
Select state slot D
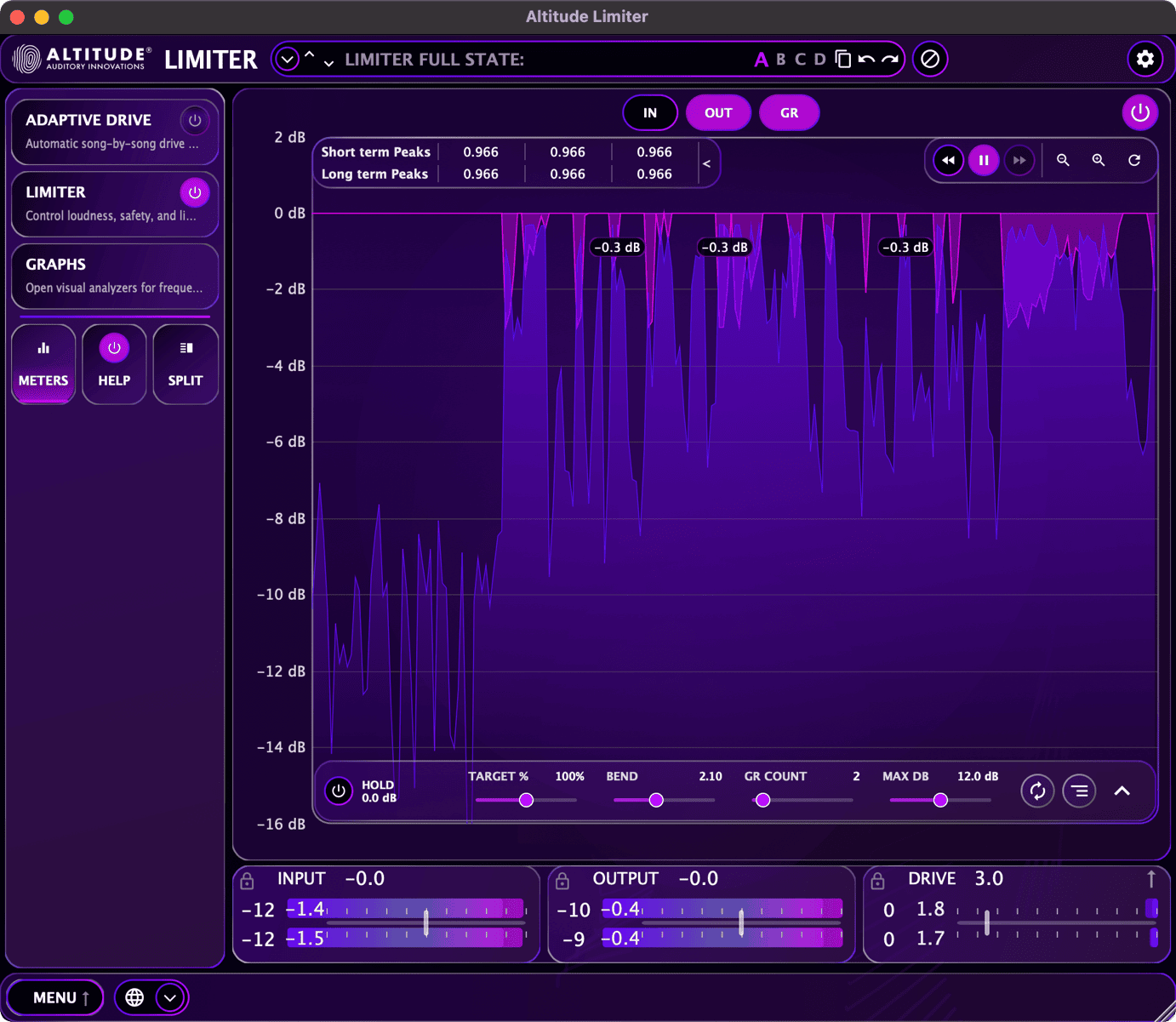(819, 60)
